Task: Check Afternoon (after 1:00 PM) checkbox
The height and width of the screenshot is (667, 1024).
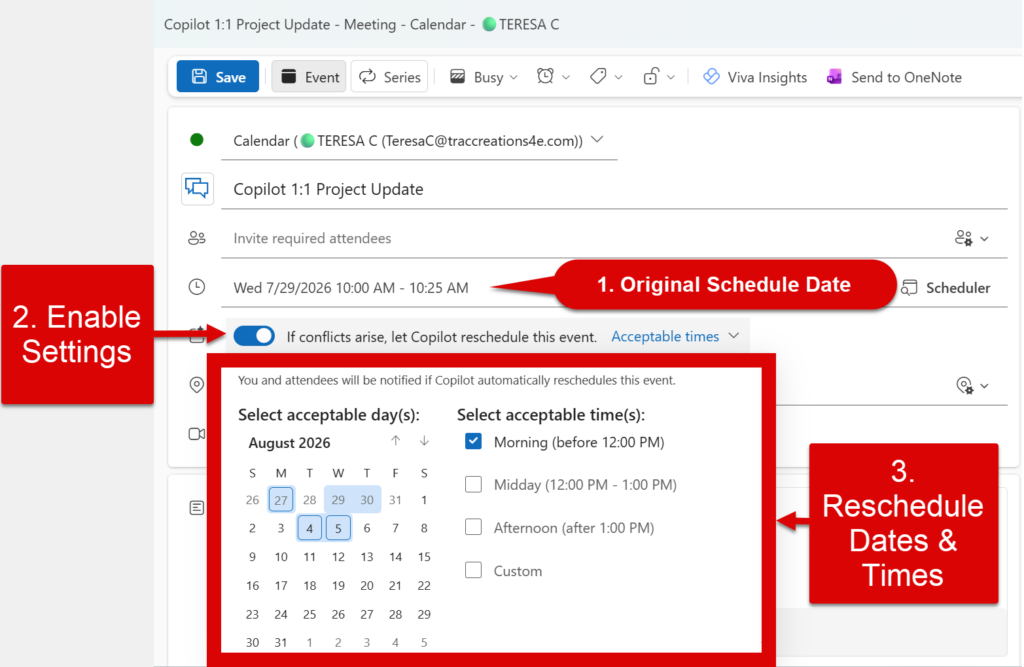Action: point(473,527)
